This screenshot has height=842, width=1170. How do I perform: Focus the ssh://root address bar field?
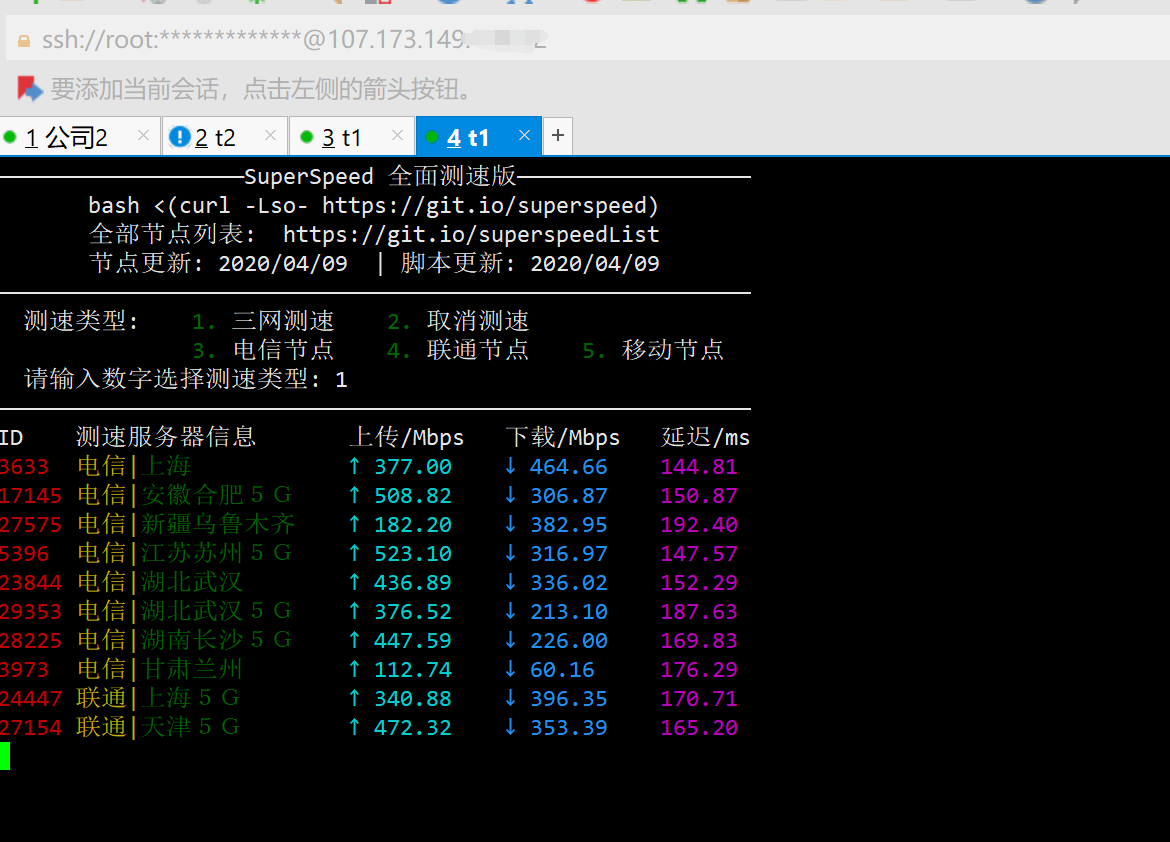(300, 42)
